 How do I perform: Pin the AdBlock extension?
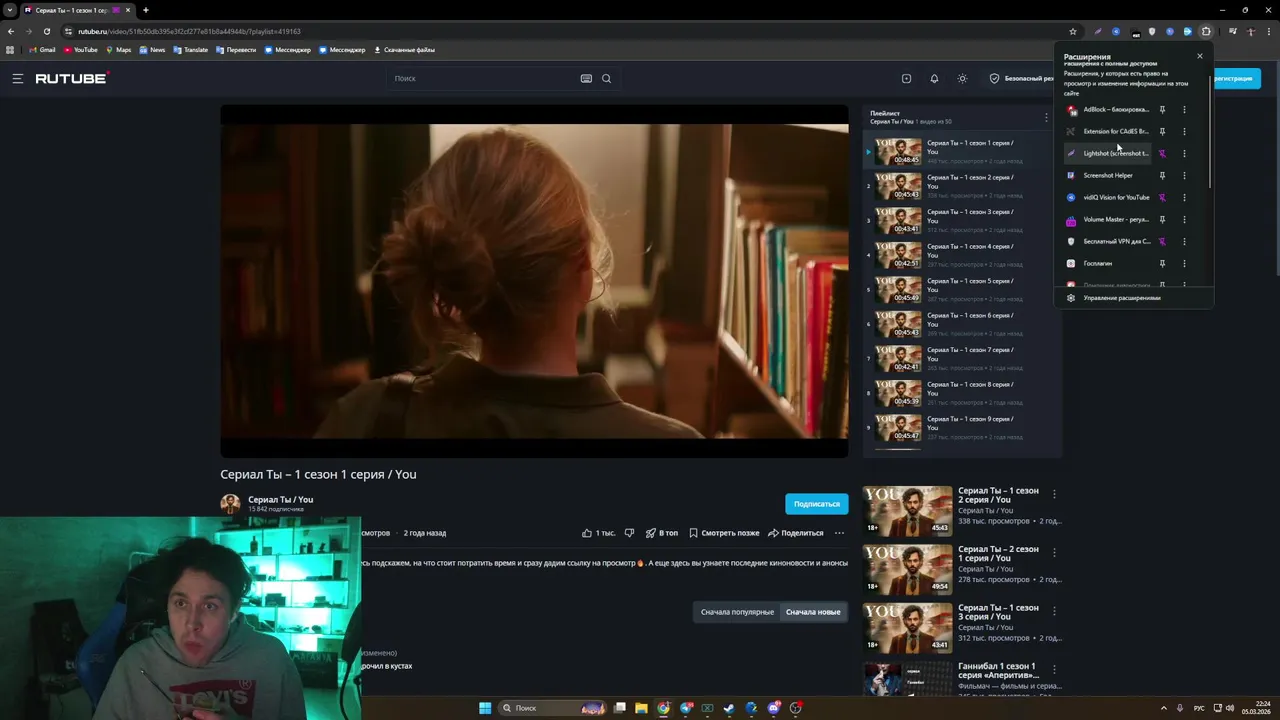(1162, 110)
